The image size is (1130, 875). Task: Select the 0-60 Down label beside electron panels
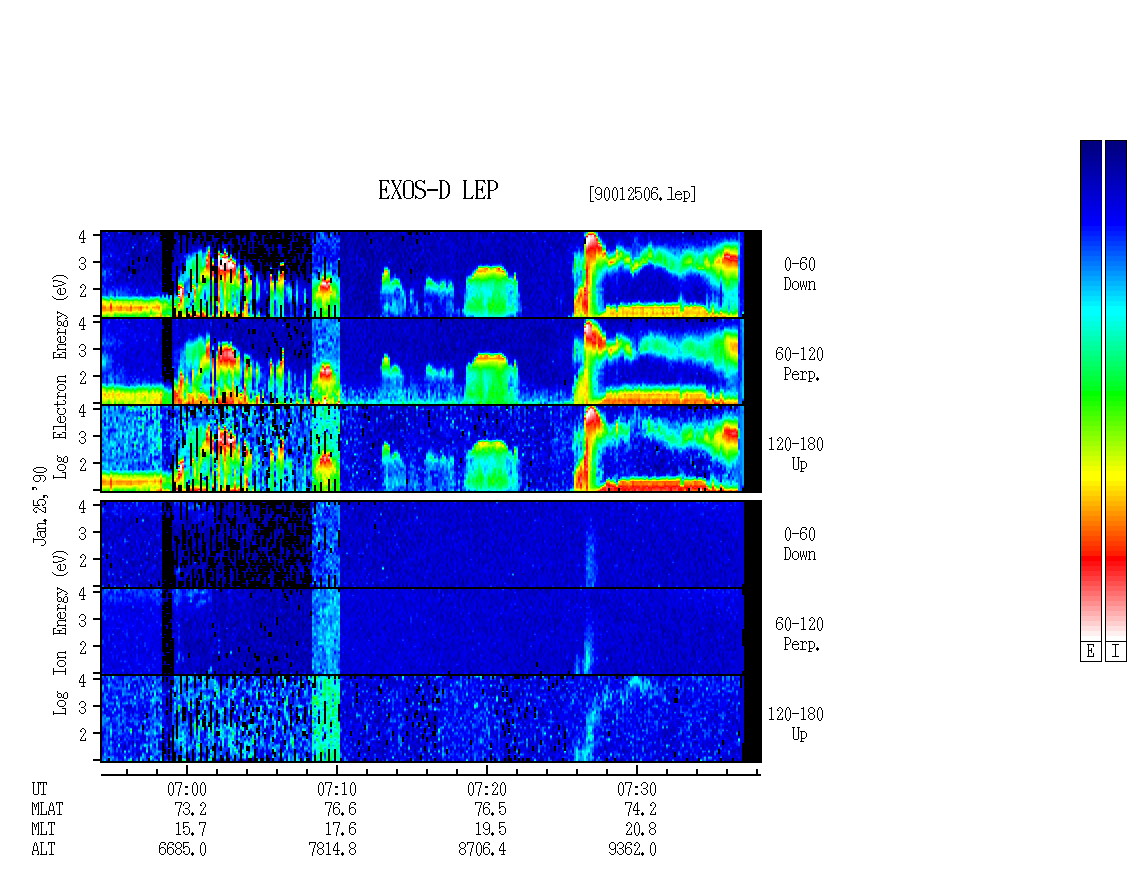pos(800,274)
